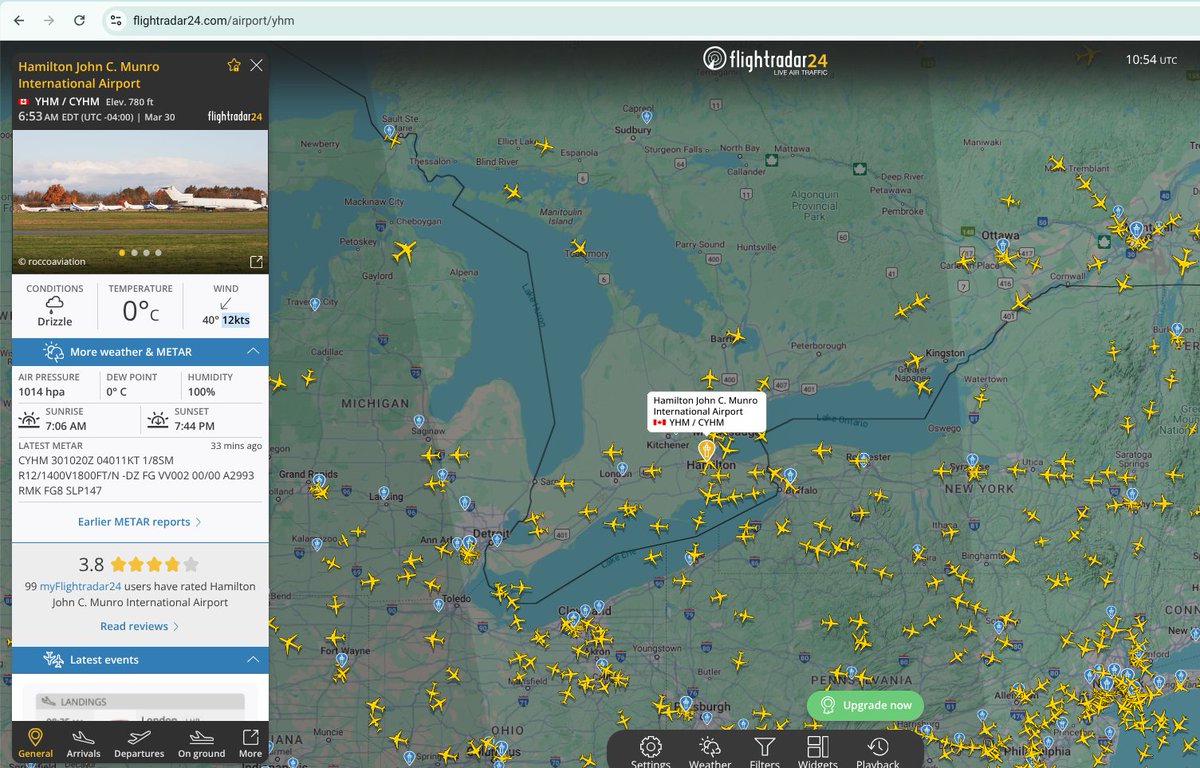The width and height of the screenshot is (1200, 768).
Task: Open the Widgets tool
Action: point(818,752)
